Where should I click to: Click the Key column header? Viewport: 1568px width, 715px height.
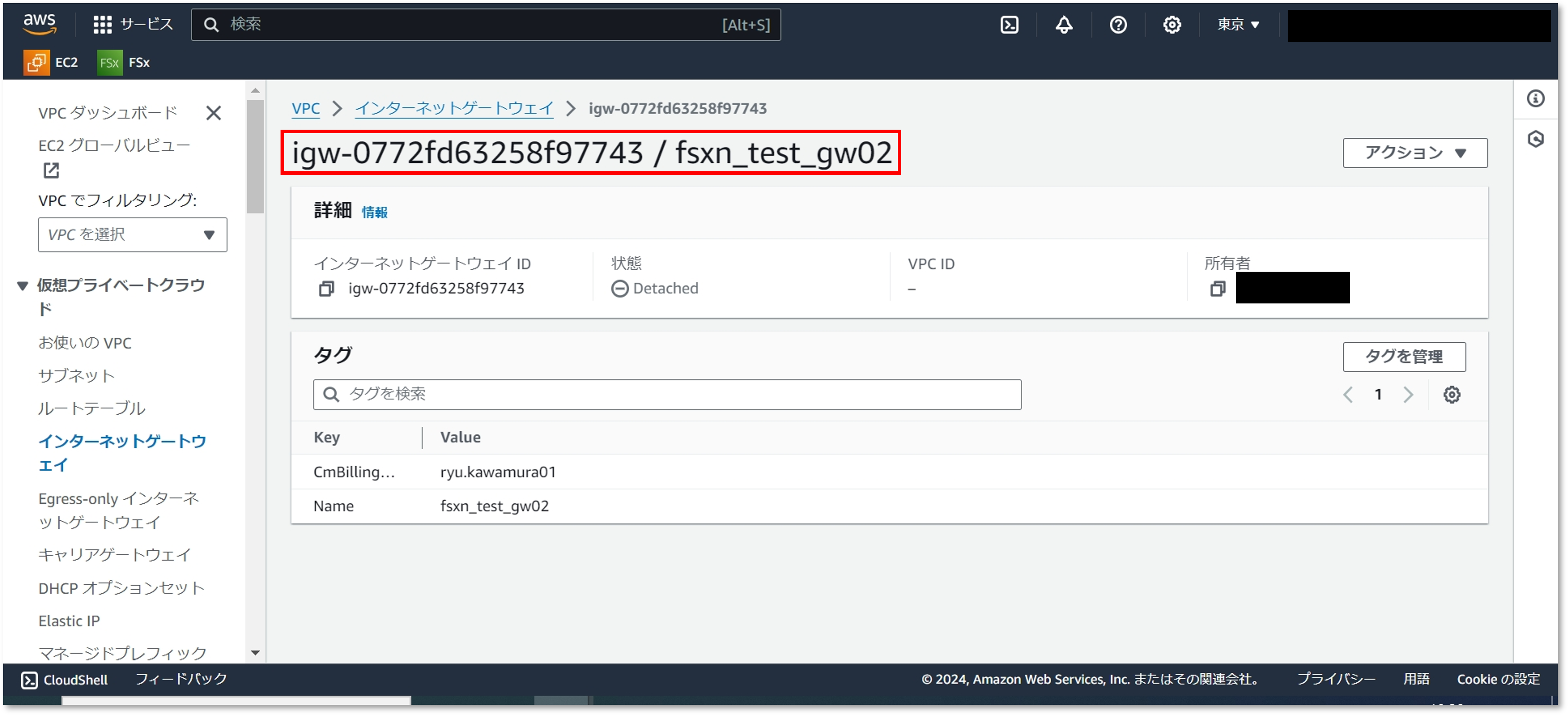326,438
